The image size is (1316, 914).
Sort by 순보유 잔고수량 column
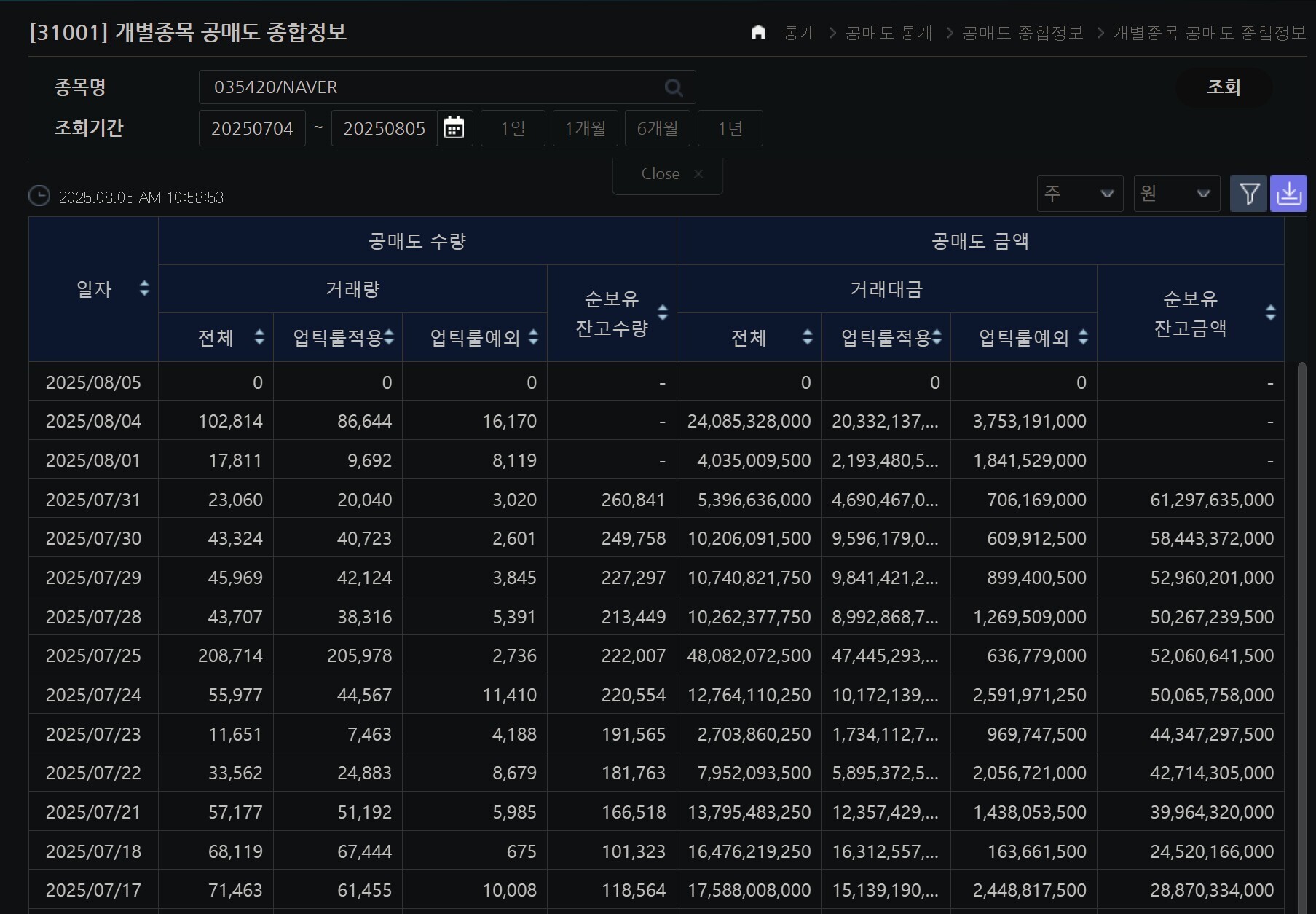[x=662, y=312]
